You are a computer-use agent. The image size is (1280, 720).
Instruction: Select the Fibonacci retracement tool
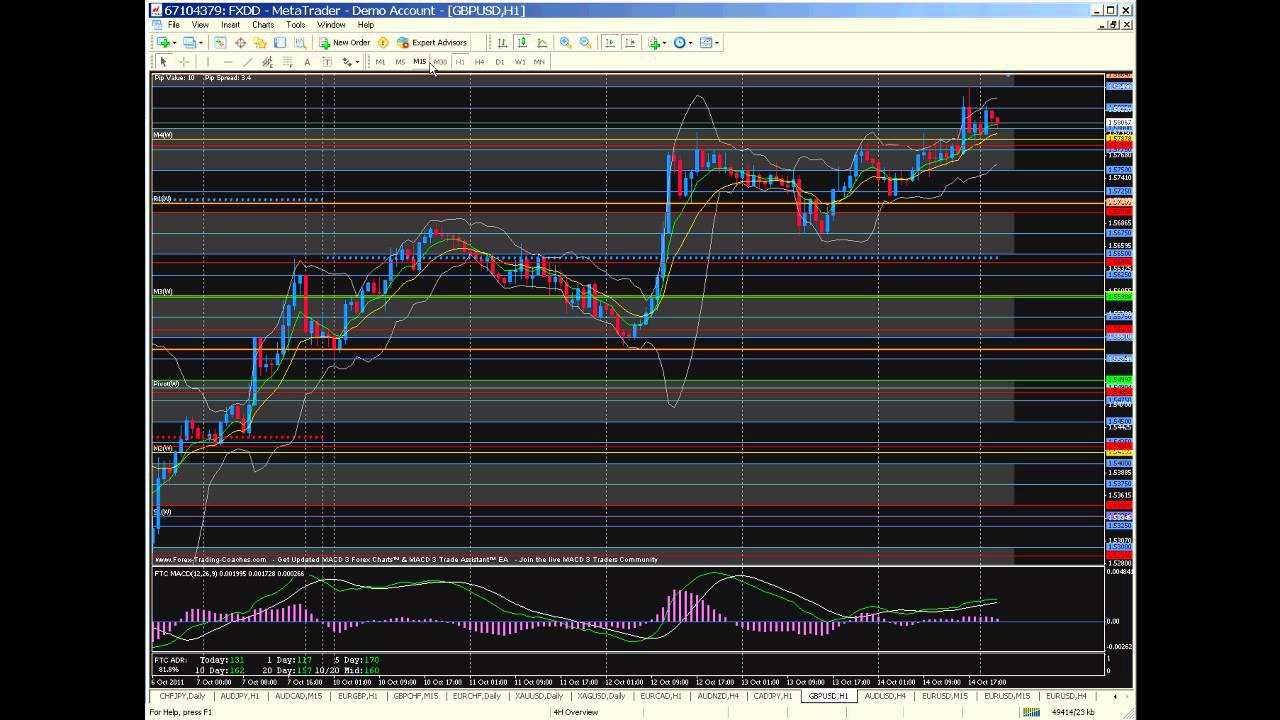pos(287,62)
